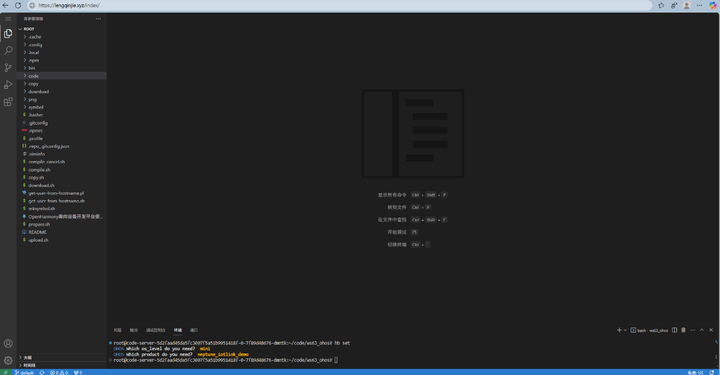The height and width of the screenshot is (375, 720).
Task: Expand the .npm folder
Action: click(x=62, y=60)
